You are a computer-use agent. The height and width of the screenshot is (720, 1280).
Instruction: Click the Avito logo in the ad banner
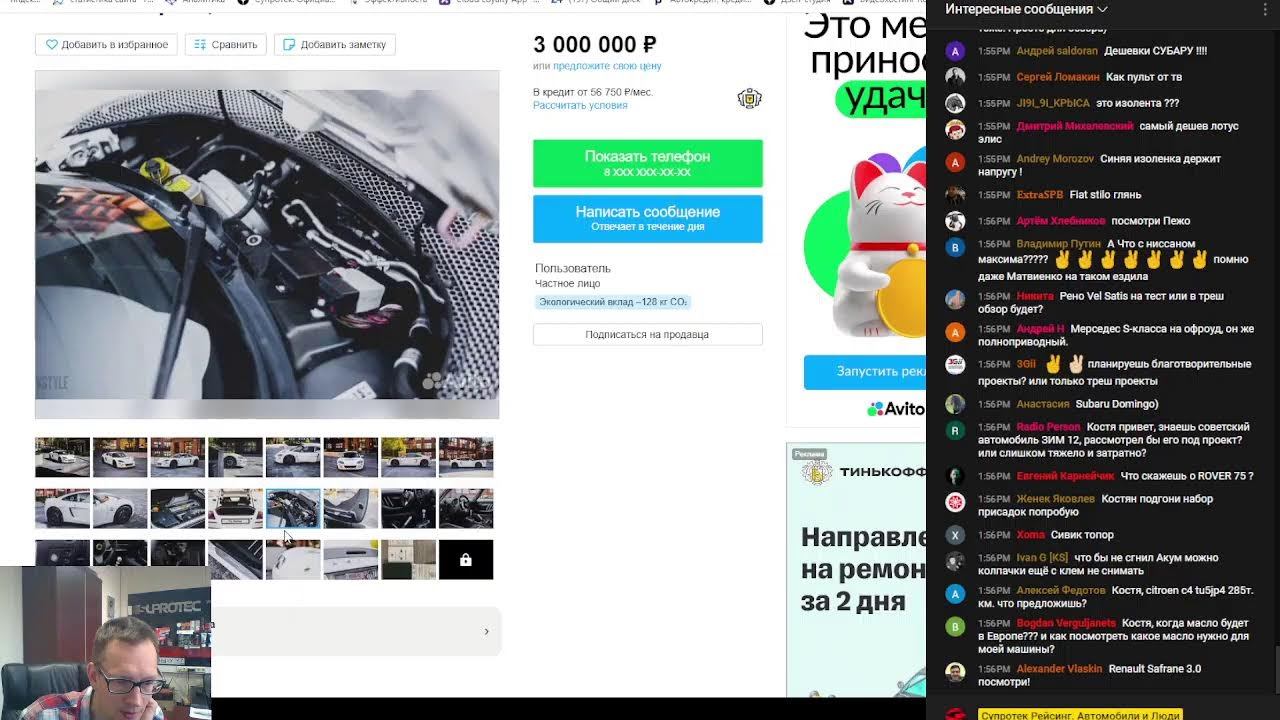(896, 408)
